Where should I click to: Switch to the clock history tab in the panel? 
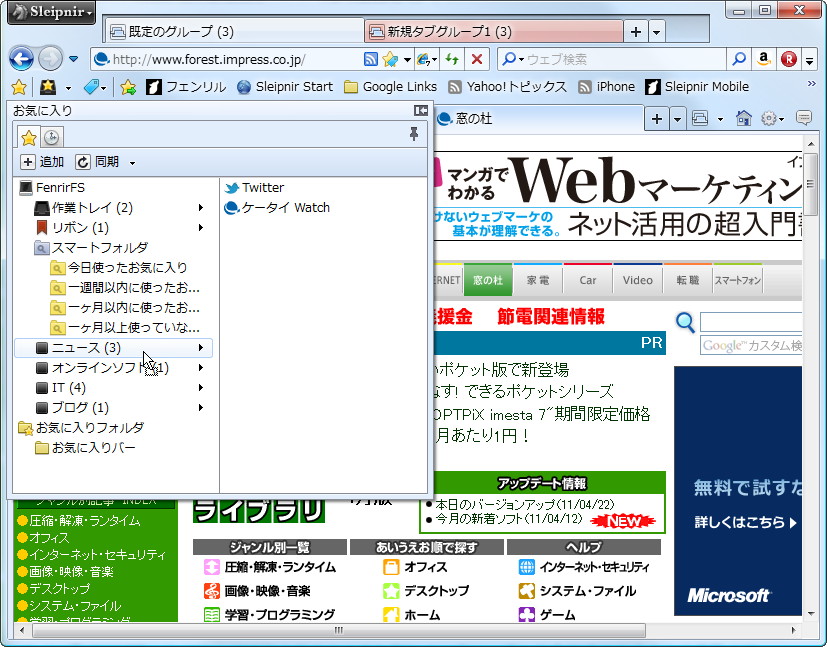tap(52, 137)
